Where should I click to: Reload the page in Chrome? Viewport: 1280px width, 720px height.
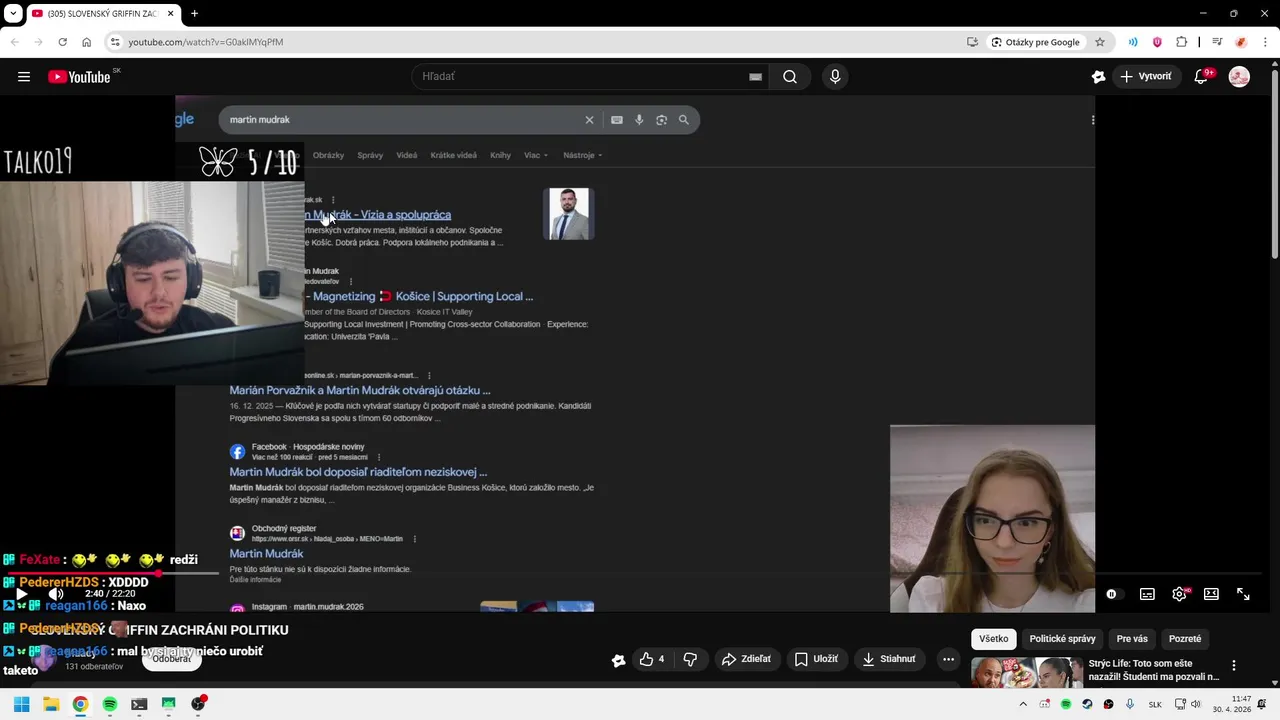(62, 42)
